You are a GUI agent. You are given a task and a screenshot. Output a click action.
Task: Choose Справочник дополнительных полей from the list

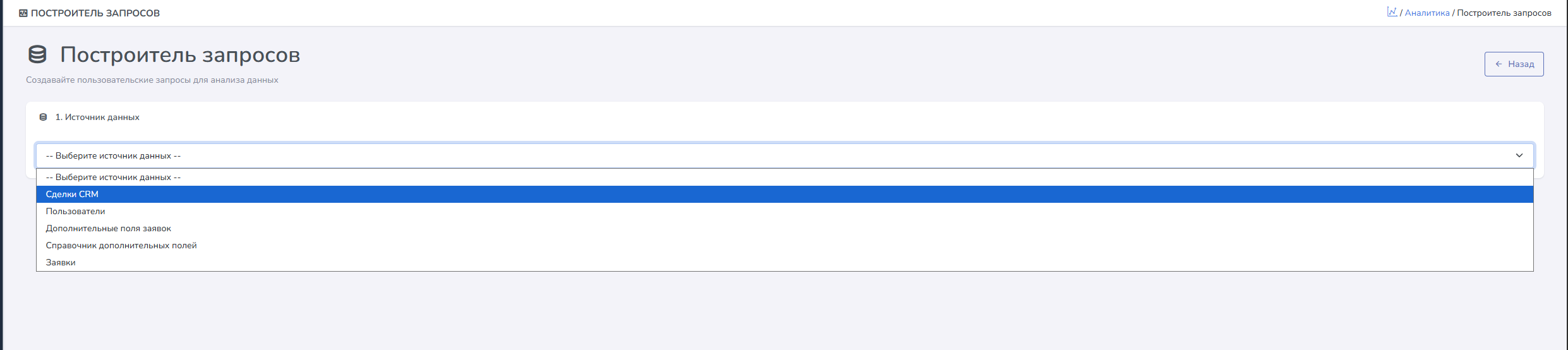tap(121, 246)
